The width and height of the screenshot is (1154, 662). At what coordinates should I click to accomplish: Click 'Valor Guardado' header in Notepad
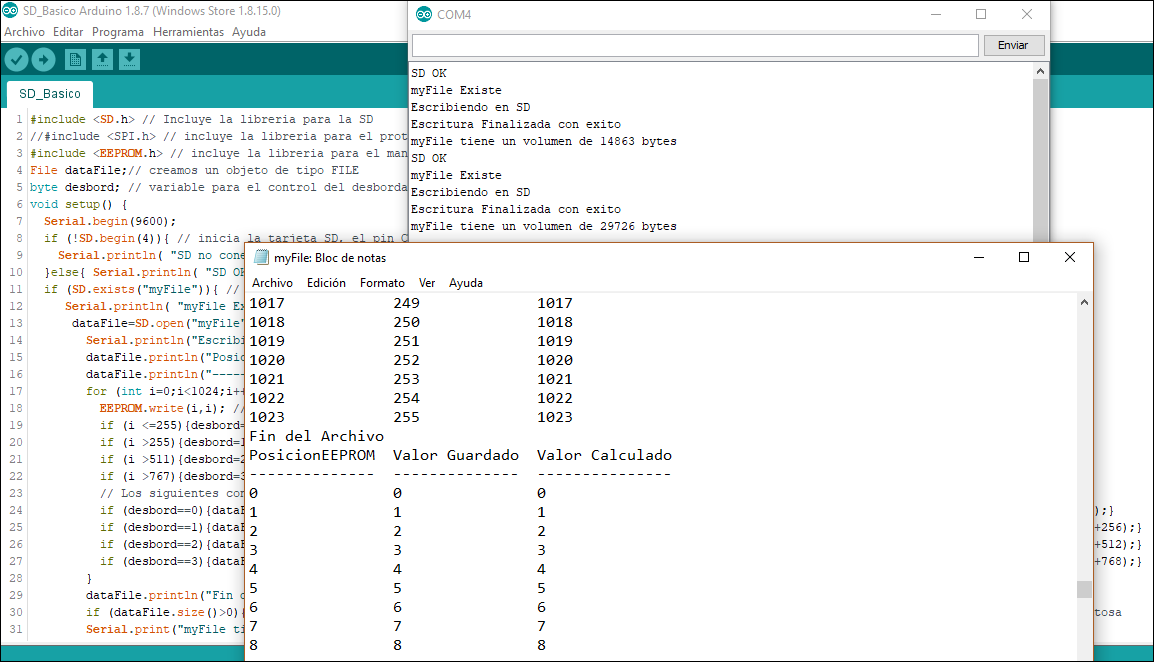456,455
